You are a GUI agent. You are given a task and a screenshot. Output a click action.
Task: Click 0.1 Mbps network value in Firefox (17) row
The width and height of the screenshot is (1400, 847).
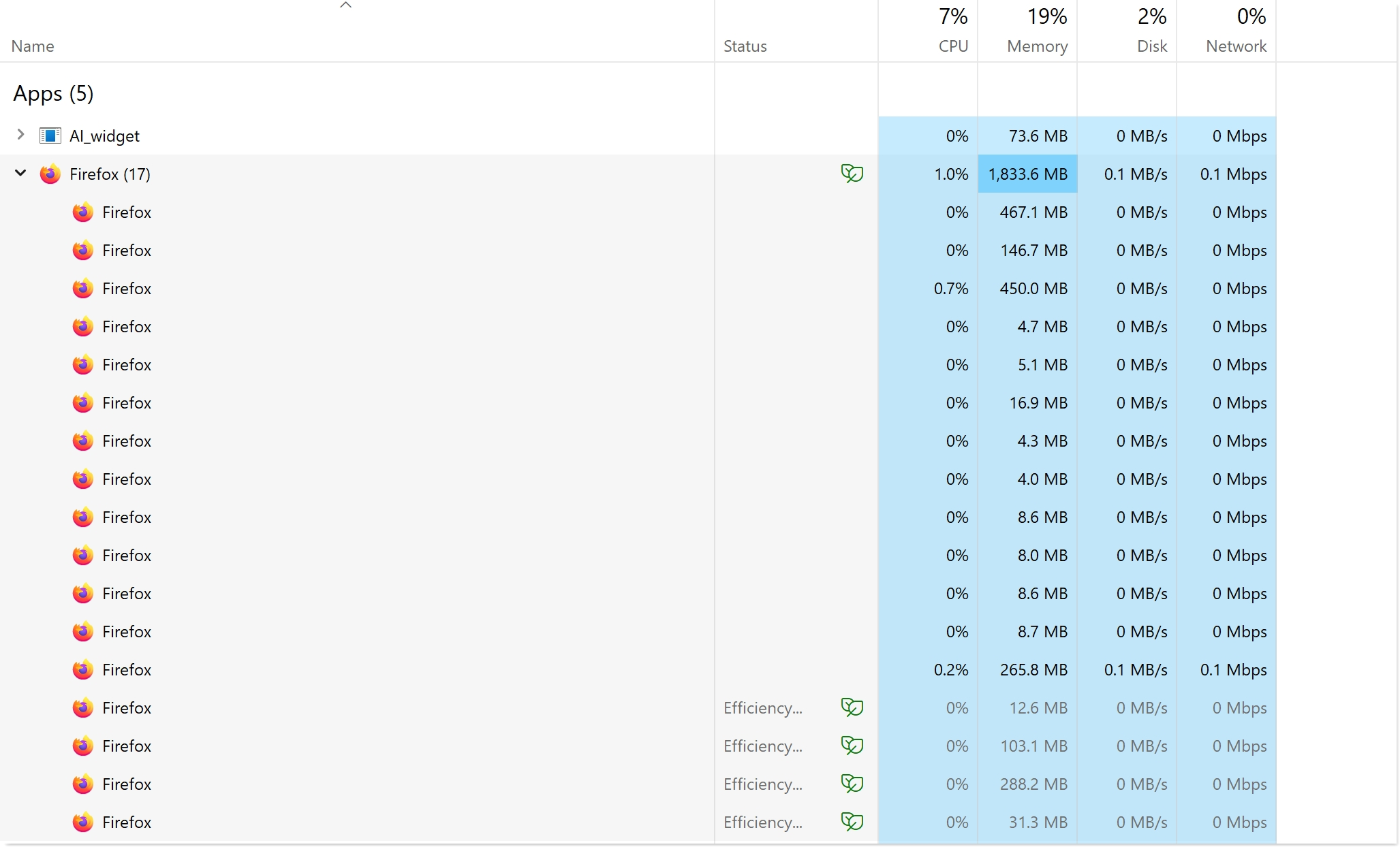click(1233, 174)
